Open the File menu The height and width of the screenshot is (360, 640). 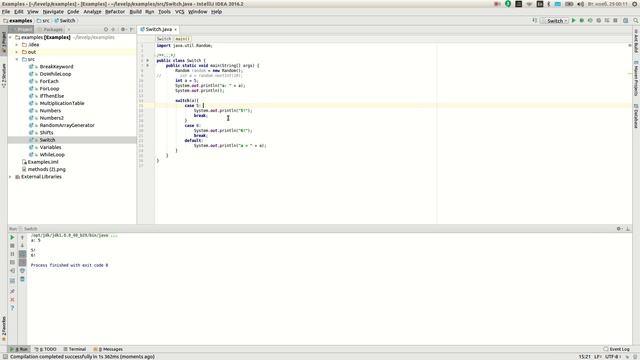click(x=6, y=12)
